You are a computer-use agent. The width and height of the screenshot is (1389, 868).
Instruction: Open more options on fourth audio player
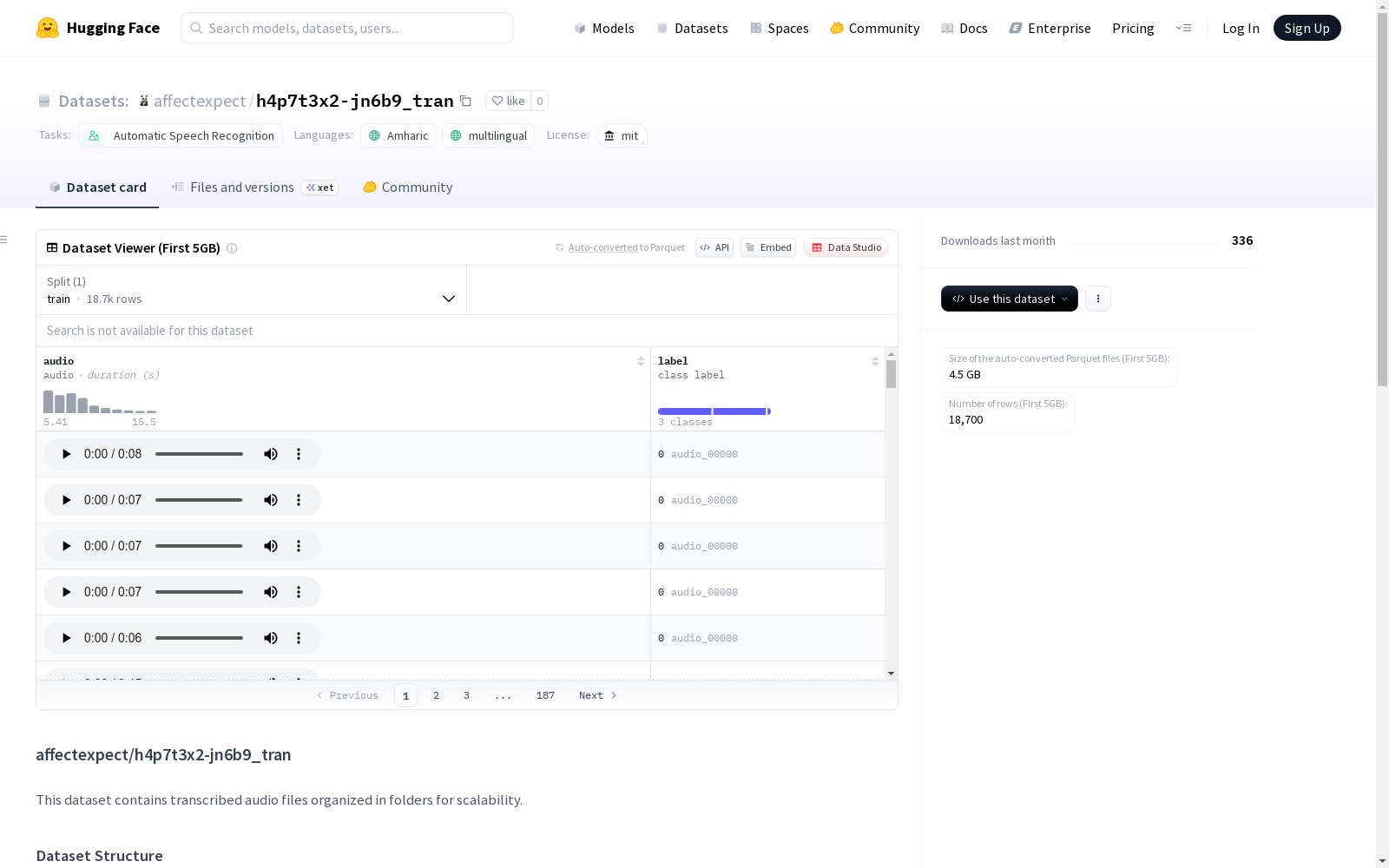point(299,592)
